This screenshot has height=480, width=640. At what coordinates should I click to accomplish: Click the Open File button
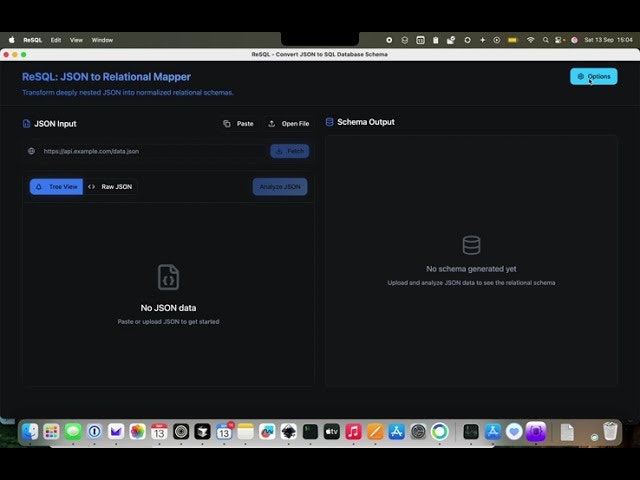tap(289, 124)
